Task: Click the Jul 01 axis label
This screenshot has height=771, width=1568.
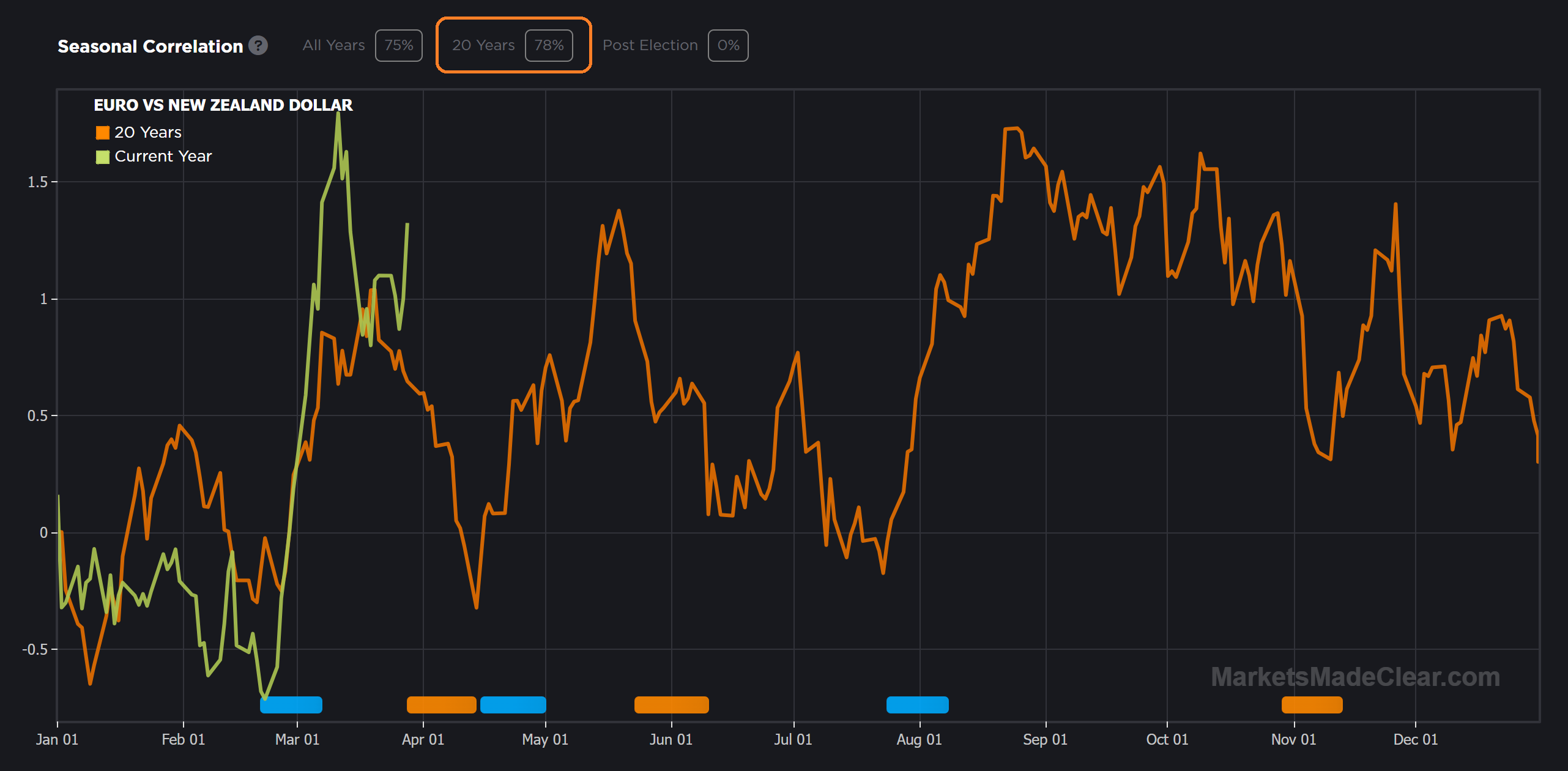Action: 793,739
